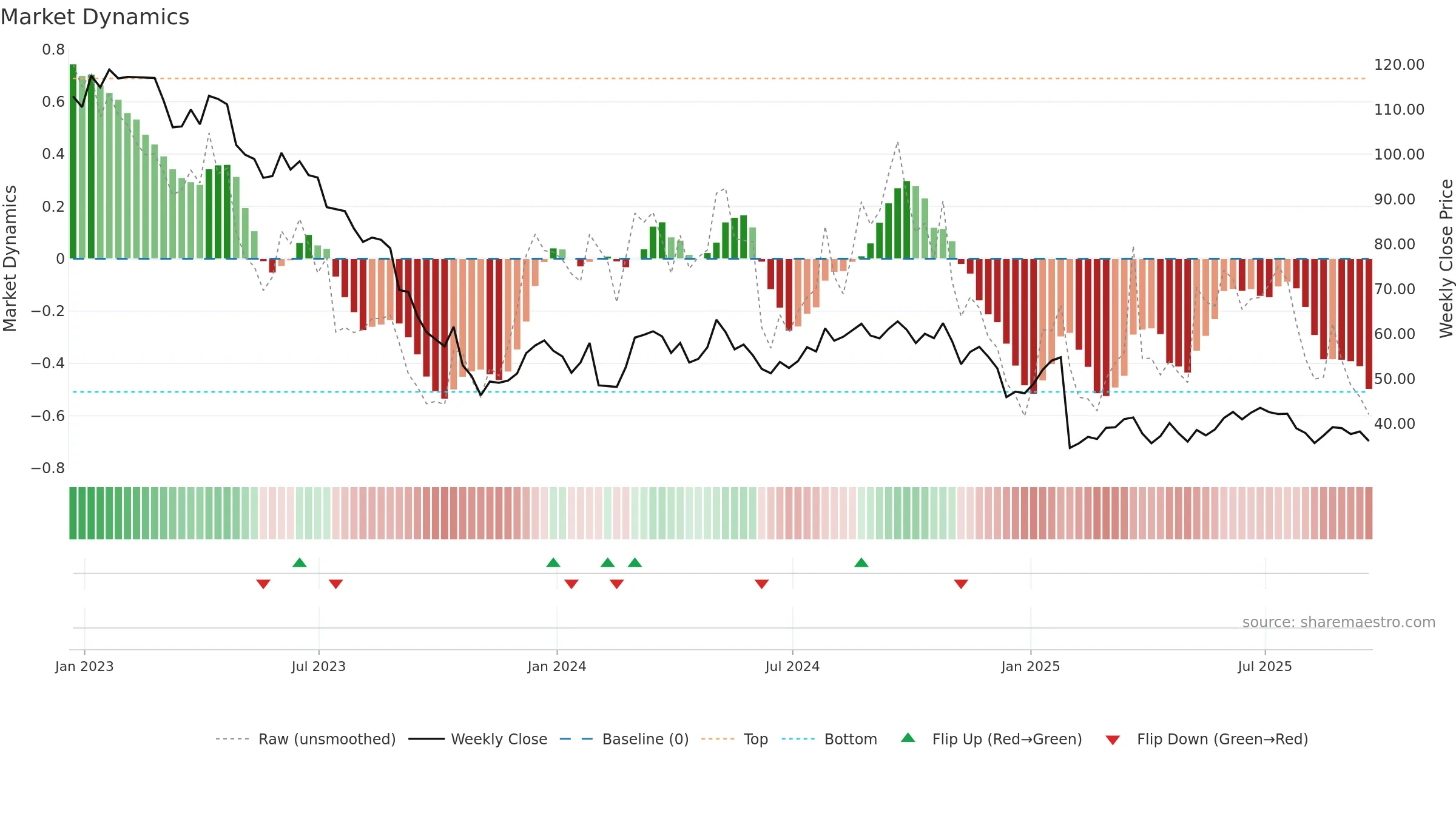Select the green flip-up marker after Jul 2024
The height and width of the screenshot is (819, 1456).
click(x=861, y=562)
